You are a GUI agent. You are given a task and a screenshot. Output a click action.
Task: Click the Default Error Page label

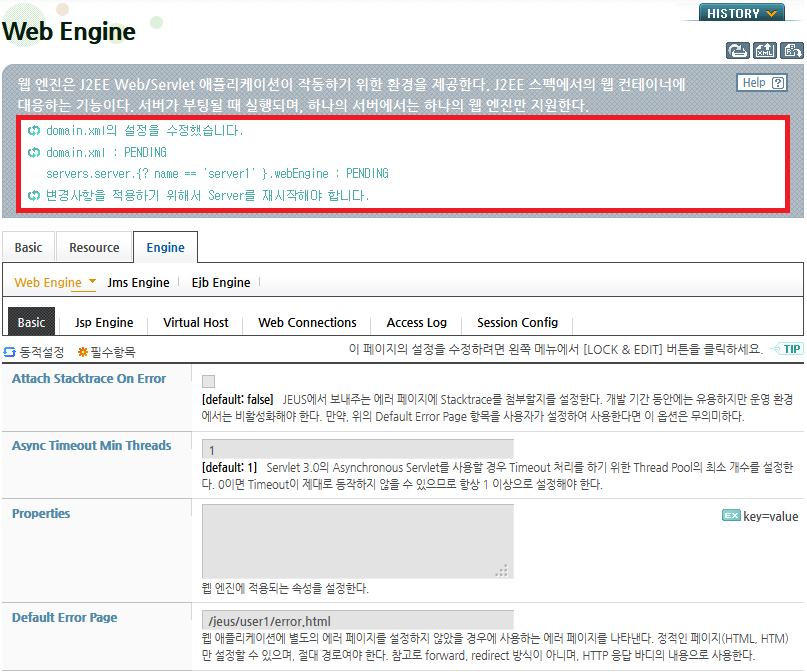(65, 617)
